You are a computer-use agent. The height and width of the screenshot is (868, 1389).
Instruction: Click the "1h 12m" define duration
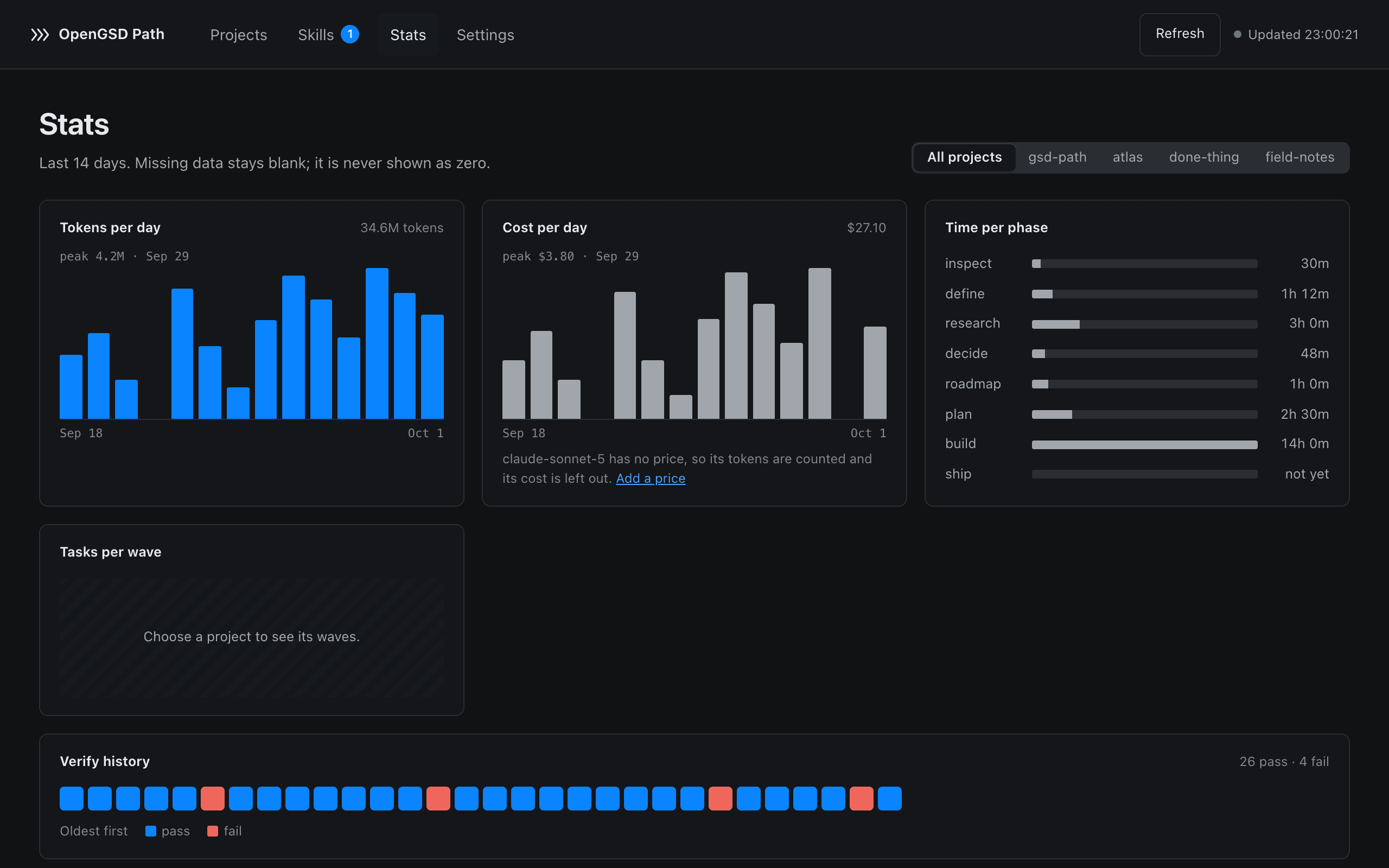1304,294
